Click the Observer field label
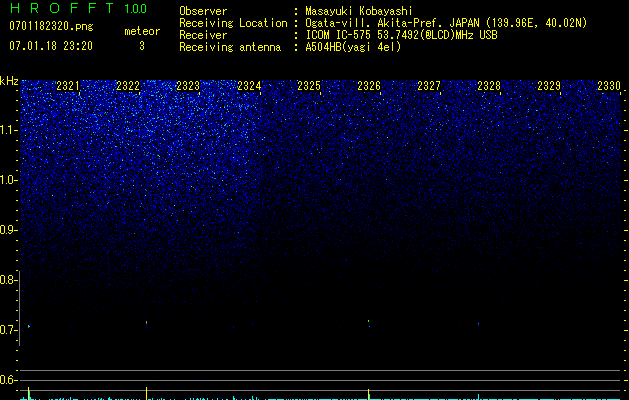The width and height of the screenshot is (629, 400). (x=203, y=11)
